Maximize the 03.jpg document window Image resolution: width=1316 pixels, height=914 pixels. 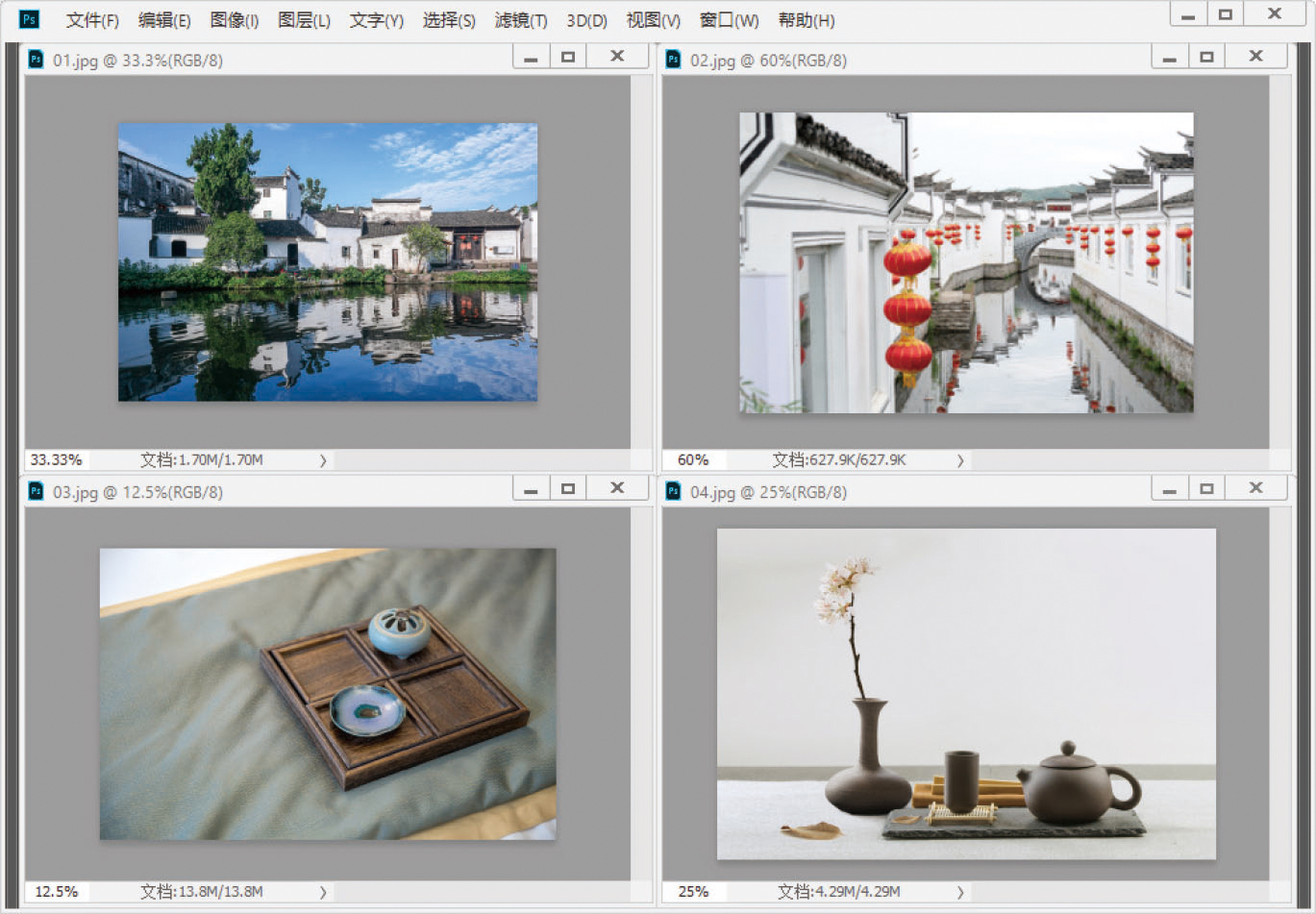[568, 488]
